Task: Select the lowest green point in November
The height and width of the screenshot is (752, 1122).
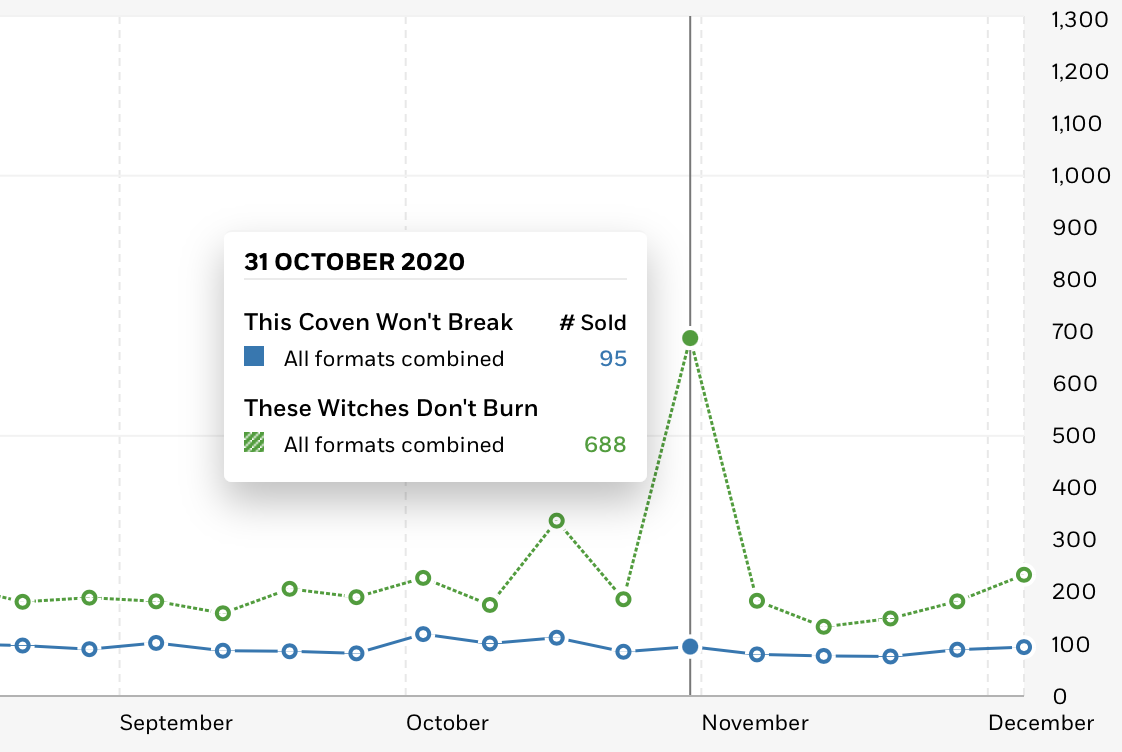Action: click(824, 627)
